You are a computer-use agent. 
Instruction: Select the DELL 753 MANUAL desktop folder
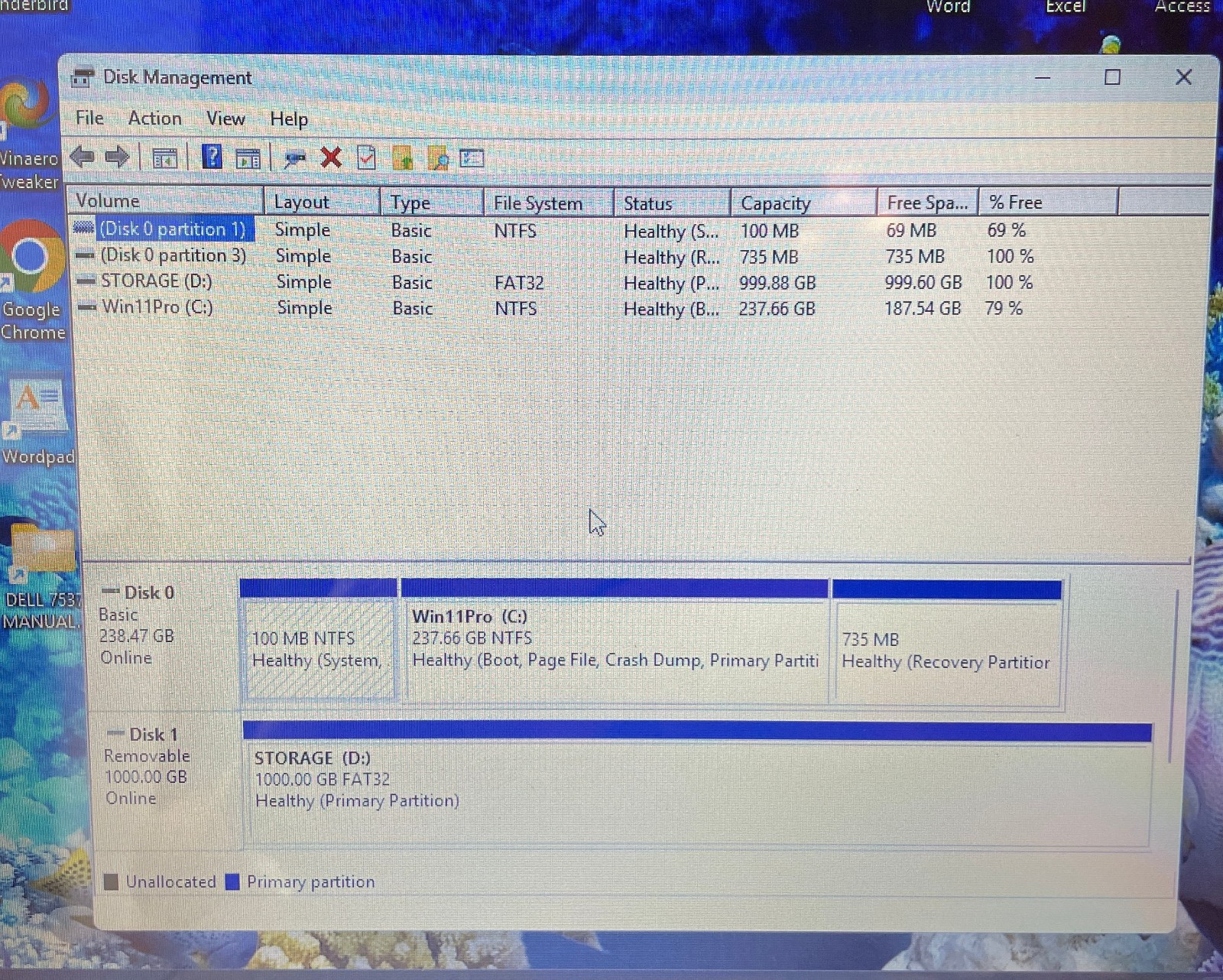click(x=41, y=577)
